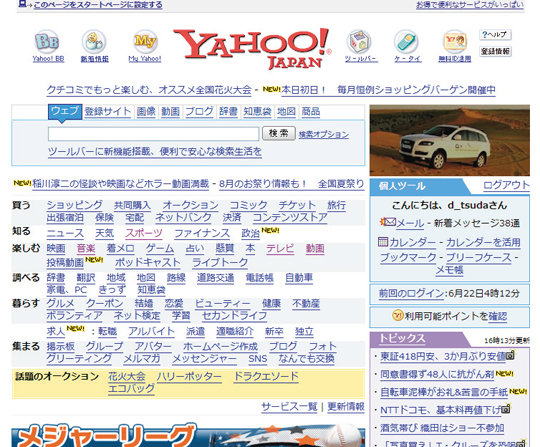Screen dimensions: 540x447
Task: Click the baby face icon beside Yahoo! BB
Action: (x=94, y=41)
